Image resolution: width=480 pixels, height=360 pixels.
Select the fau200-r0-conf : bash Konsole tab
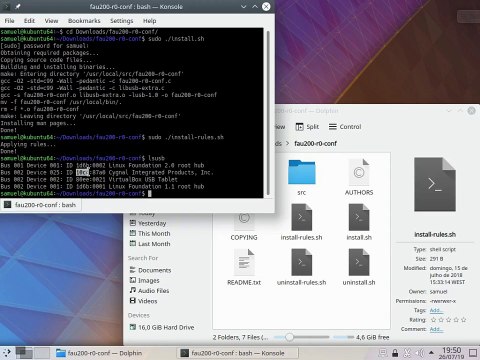[x=40, y=205]
